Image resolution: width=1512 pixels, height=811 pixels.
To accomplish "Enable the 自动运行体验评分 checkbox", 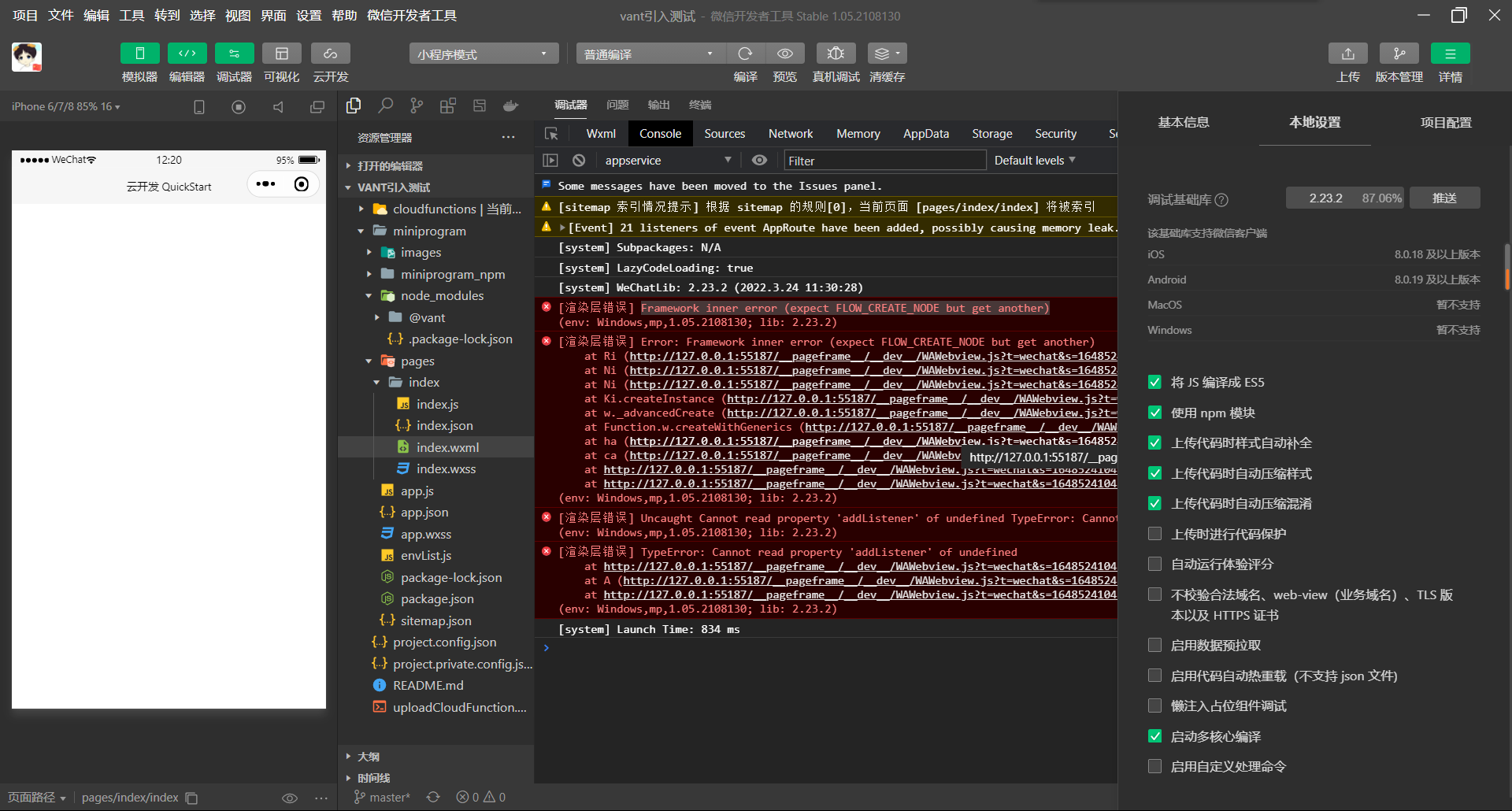I will 1154,564.
